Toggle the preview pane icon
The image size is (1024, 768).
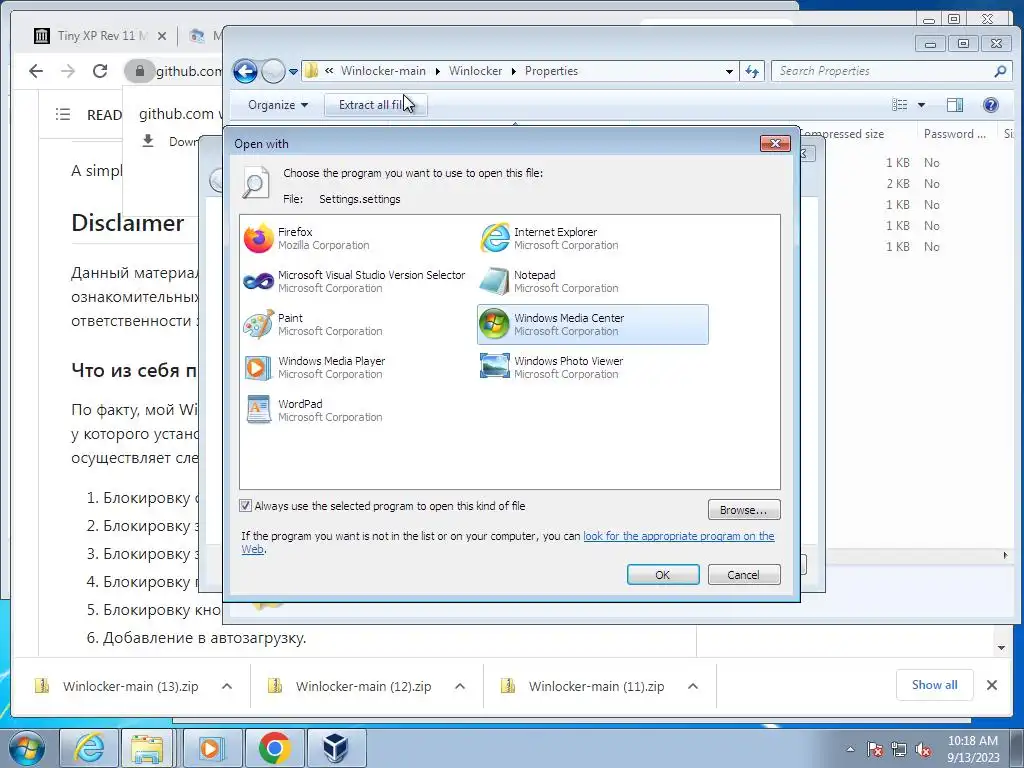tap(955, 104)
